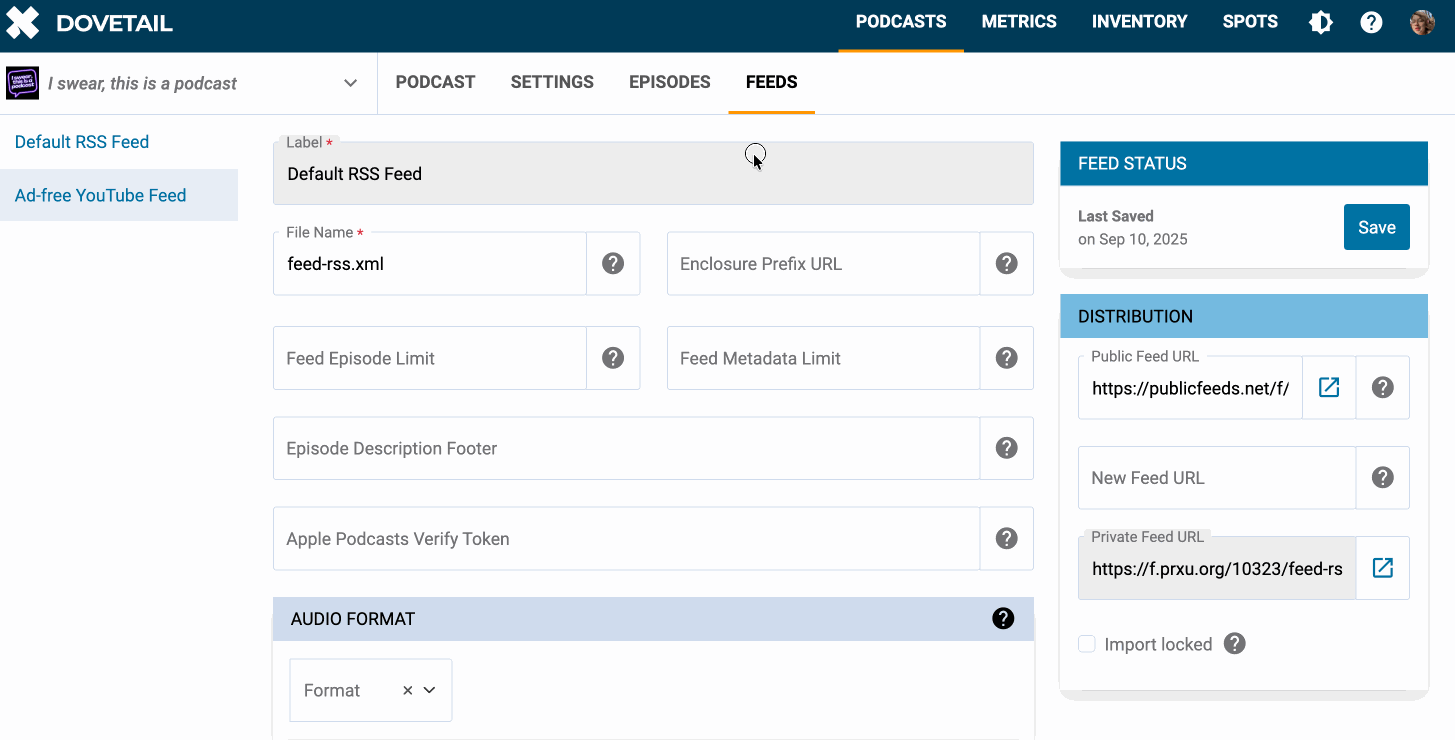This screenshot has height=740, width=1455.
Task: Clear the Format selection with the X
Action: click(x=407, y=690)
